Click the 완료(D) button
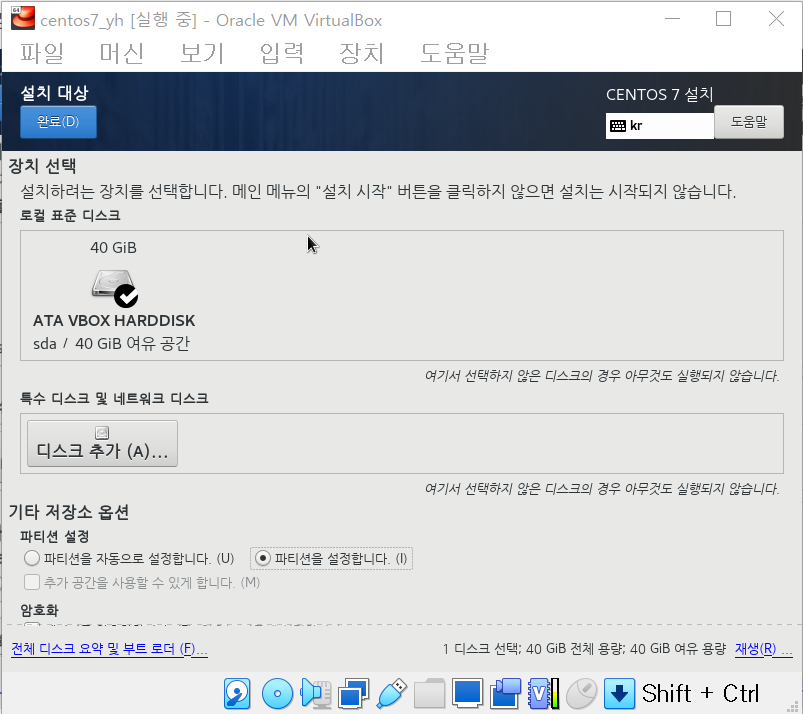Image resolution: width=803 pixels, height=714 pixels. (x=58, y=122)
